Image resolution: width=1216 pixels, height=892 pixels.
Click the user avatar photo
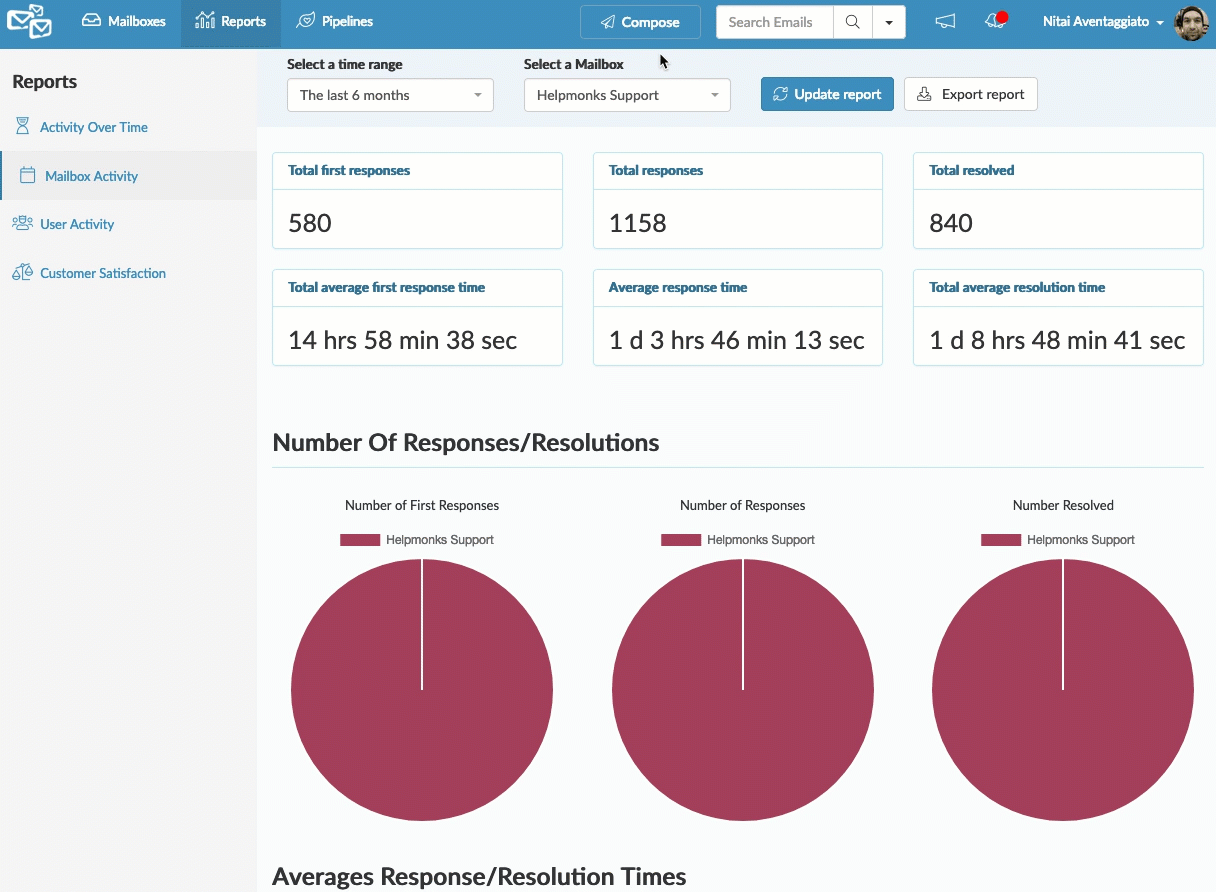[x=1191, y=22]
